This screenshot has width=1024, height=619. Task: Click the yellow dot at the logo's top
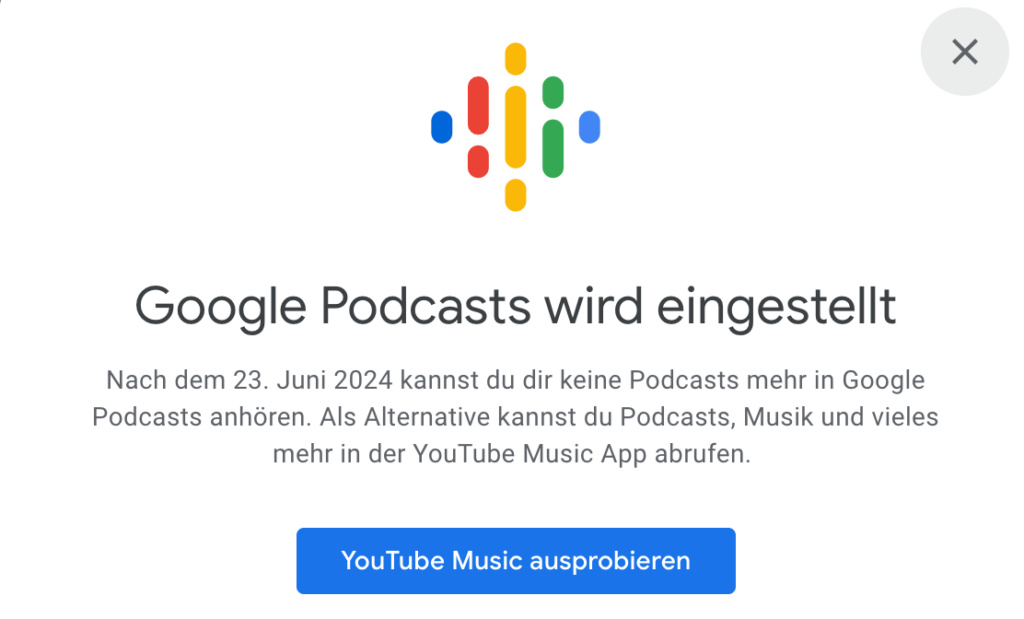pyautogui.click(x=515, y=59)
